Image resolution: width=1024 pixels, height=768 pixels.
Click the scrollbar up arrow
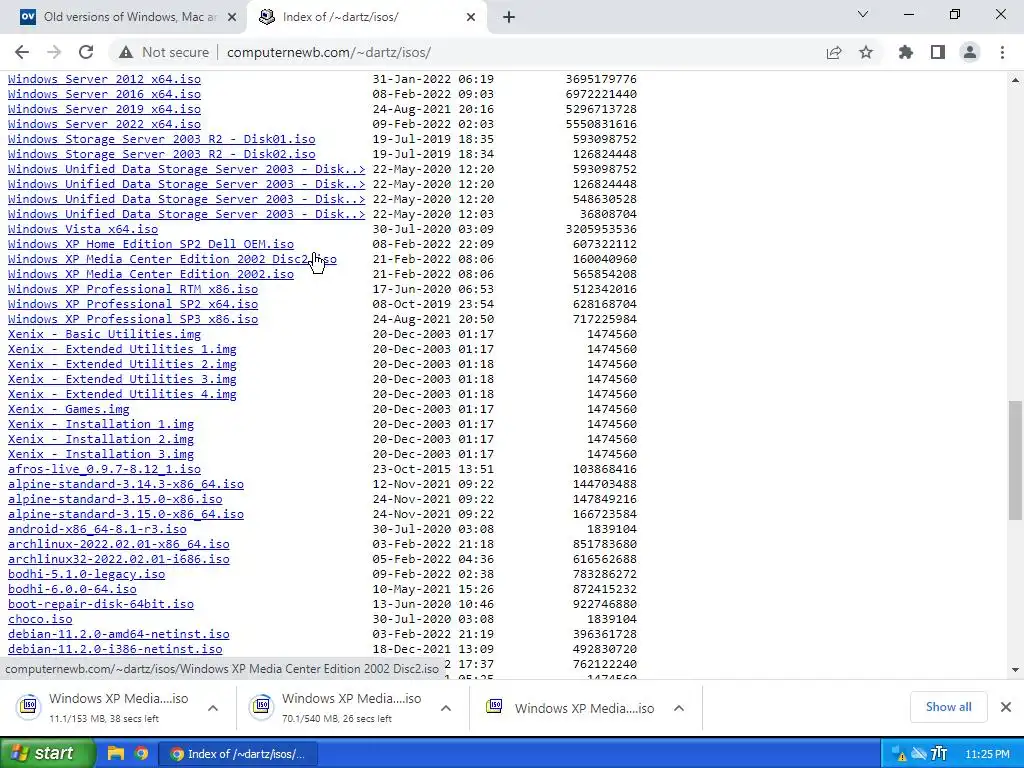pyautogui.click(x=1015, y=80)
